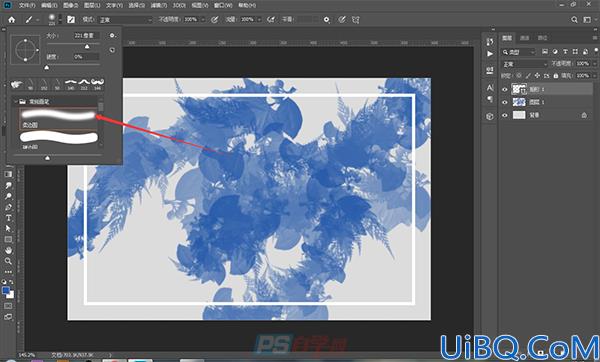Hide the 图层 1 layer eye icon
This screenshot has width=600, height=362.
(505, 102)
